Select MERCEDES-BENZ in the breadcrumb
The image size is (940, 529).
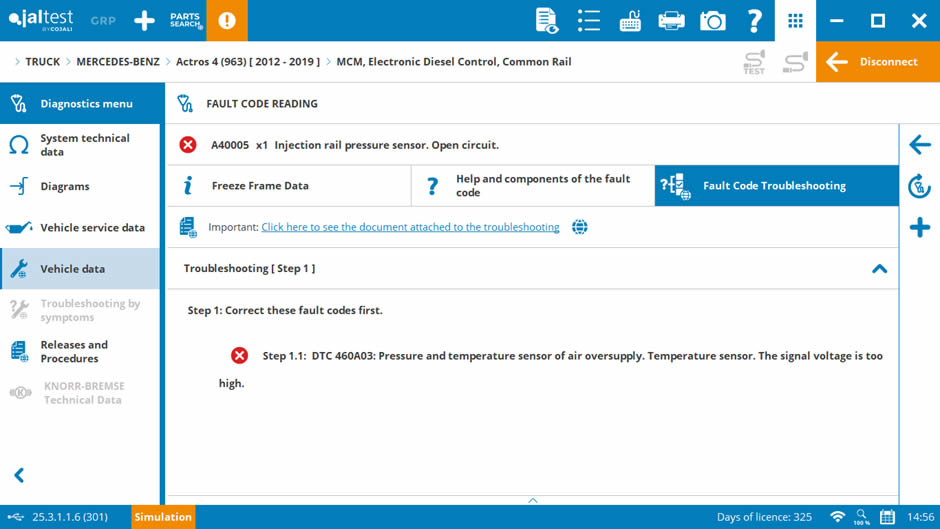pyautogui.click(x=118, y=62)
